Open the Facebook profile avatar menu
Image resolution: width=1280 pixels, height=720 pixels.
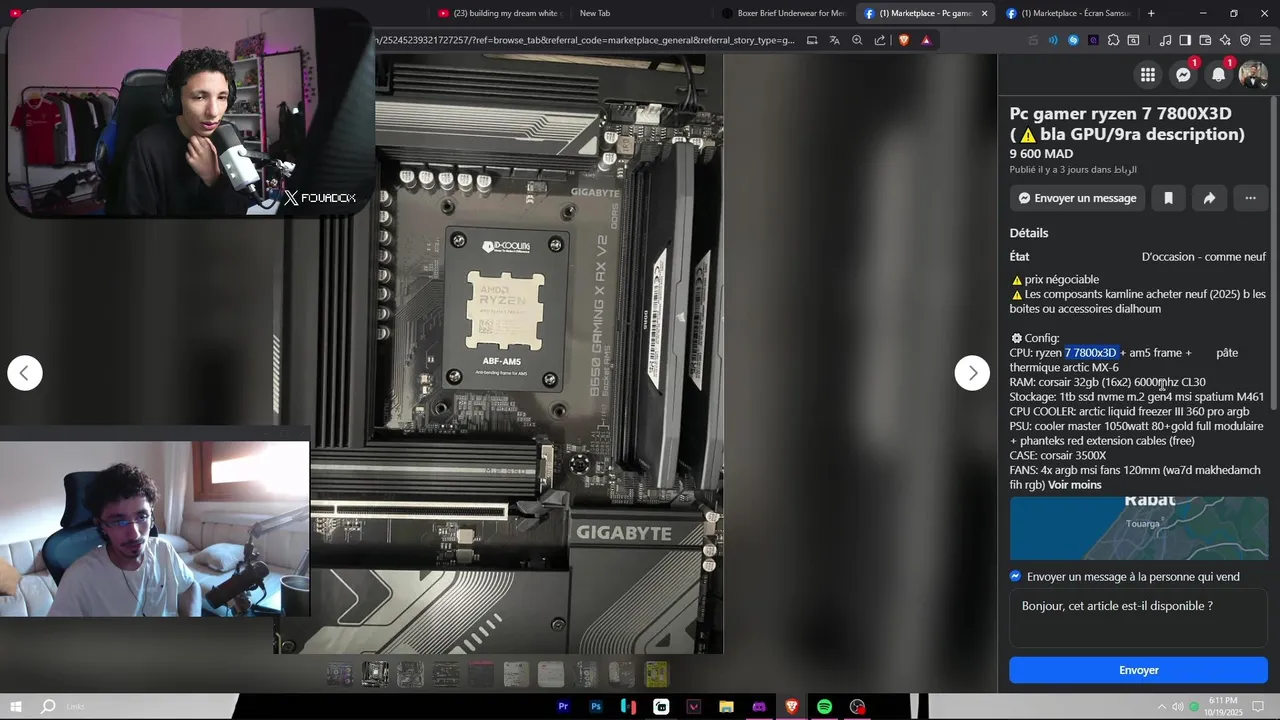click(1253, 75)
